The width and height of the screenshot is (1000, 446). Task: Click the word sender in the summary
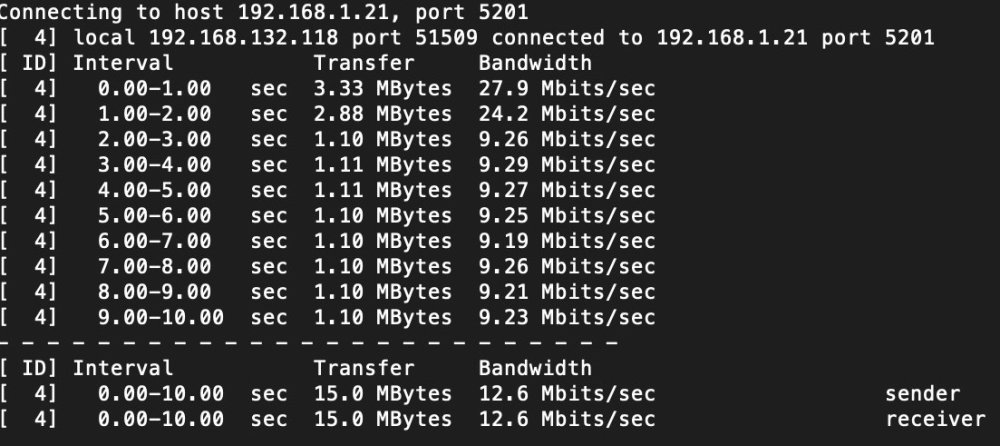tap(922, 394)
